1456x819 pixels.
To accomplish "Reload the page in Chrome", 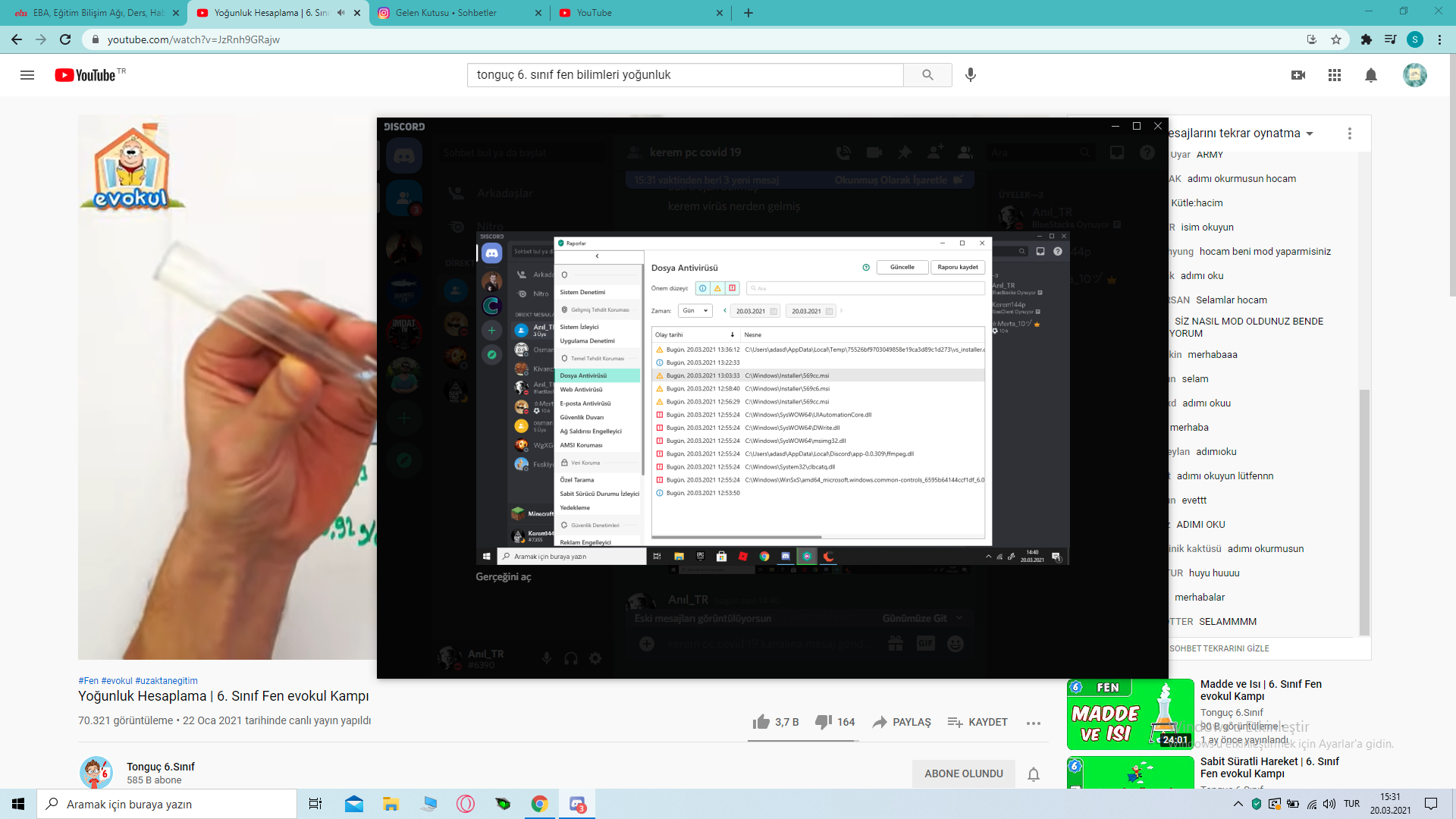I will point(65,39).
